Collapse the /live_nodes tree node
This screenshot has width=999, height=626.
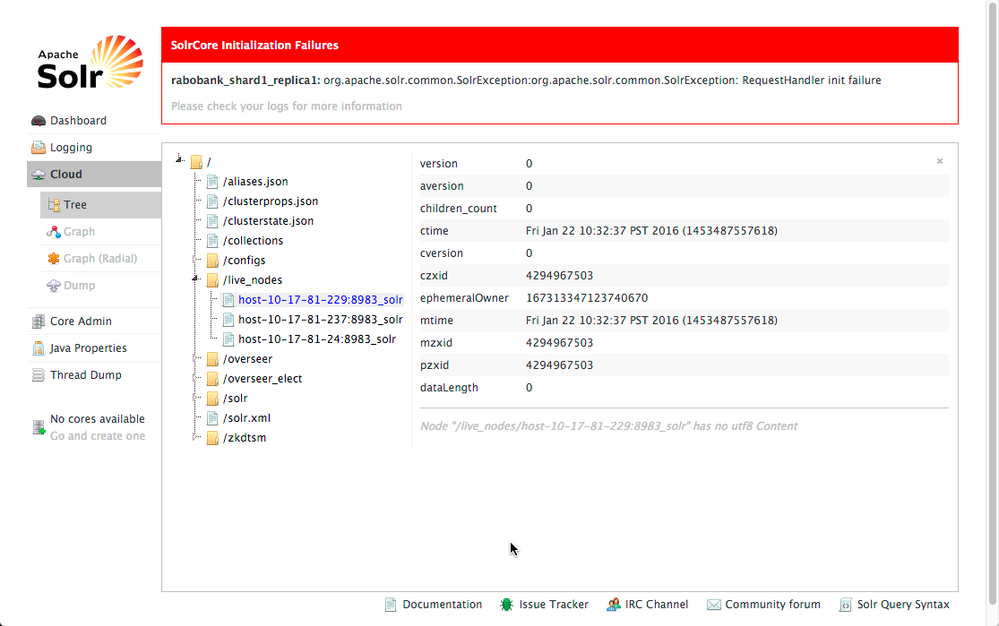click(x=196, y=278)
